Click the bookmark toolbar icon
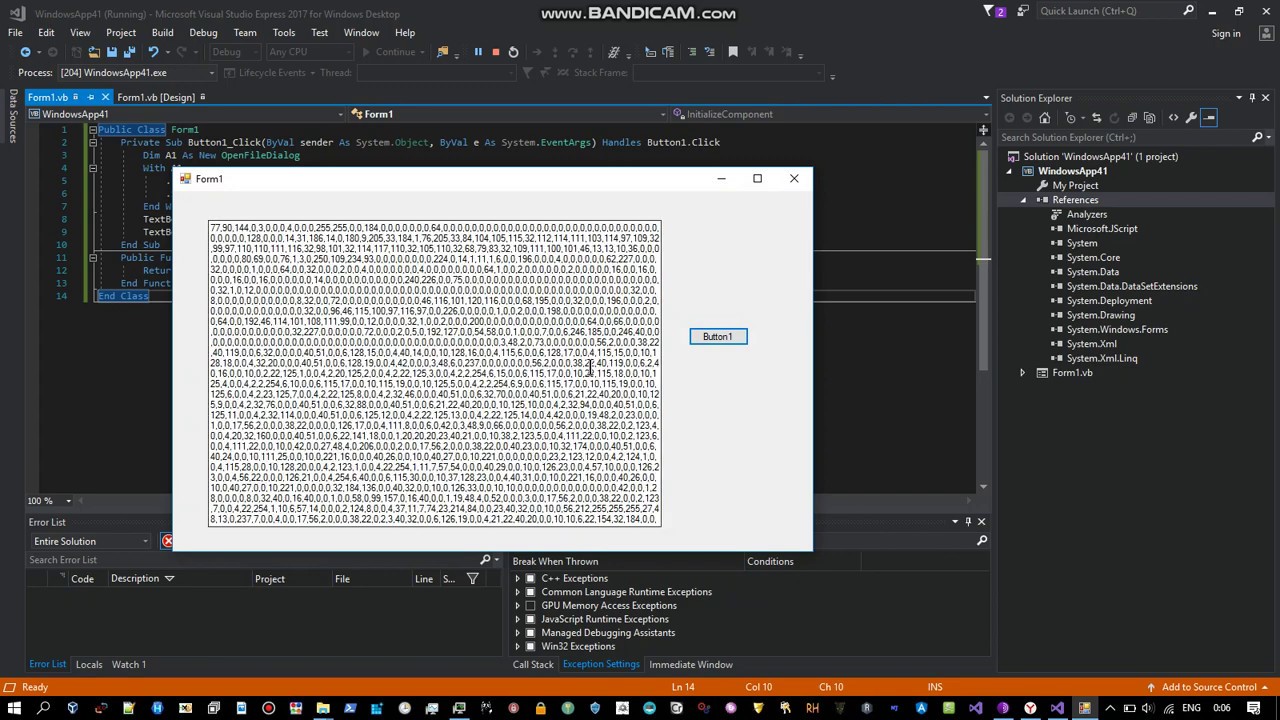Screen dimensions: 1280x720 point(733,52)
